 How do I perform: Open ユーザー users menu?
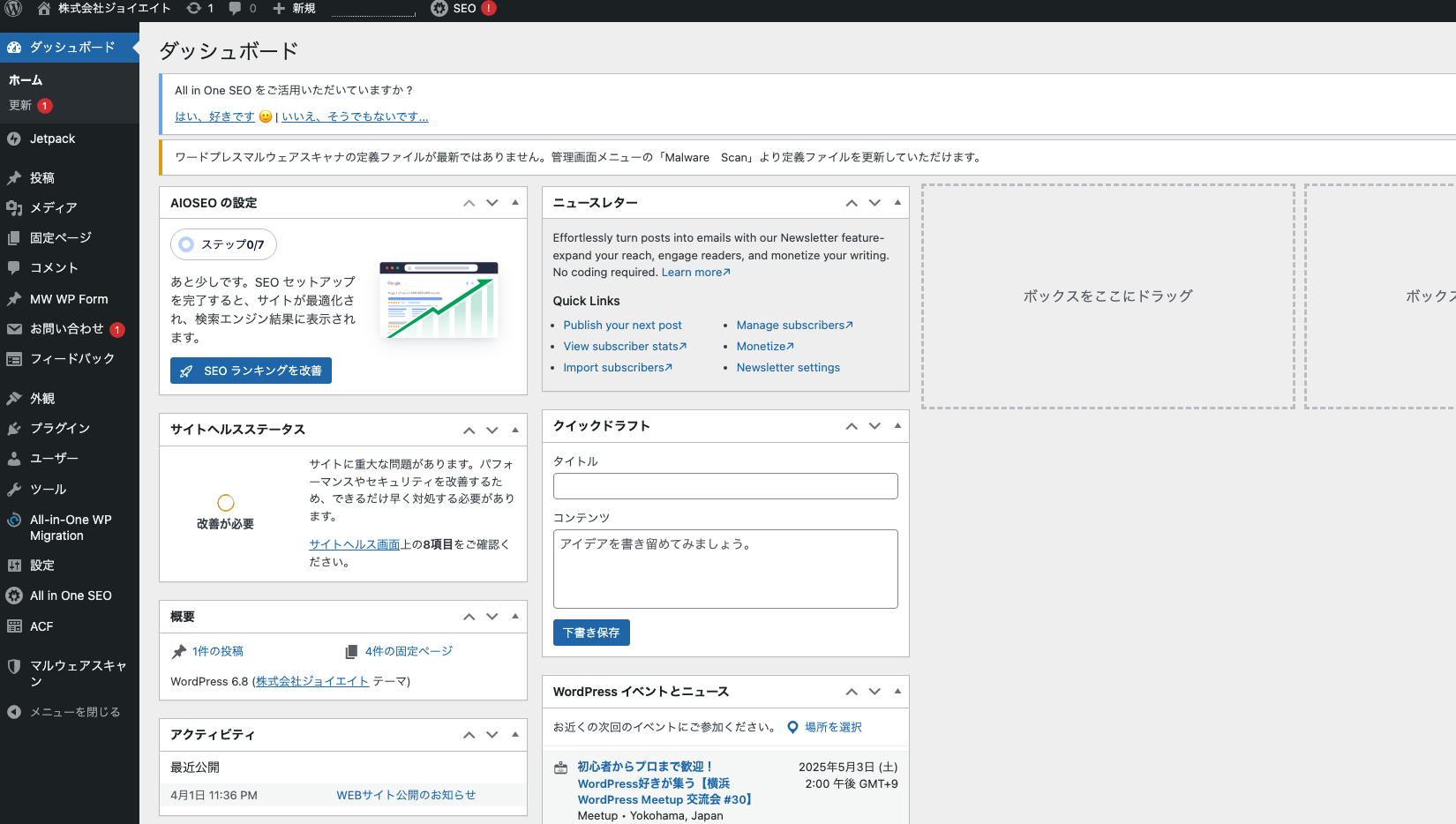(x=70, y=458)
